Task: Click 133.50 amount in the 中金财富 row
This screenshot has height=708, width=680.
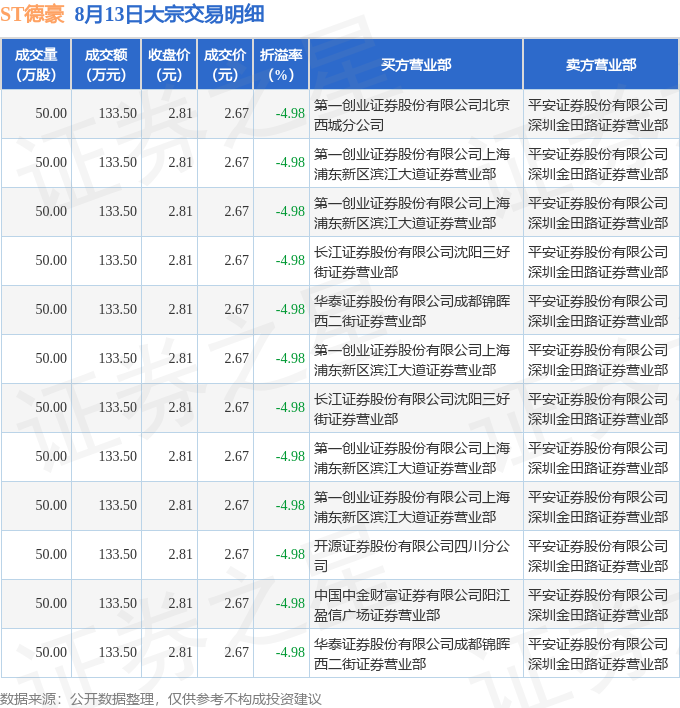Action: click(x=118, y=604)
